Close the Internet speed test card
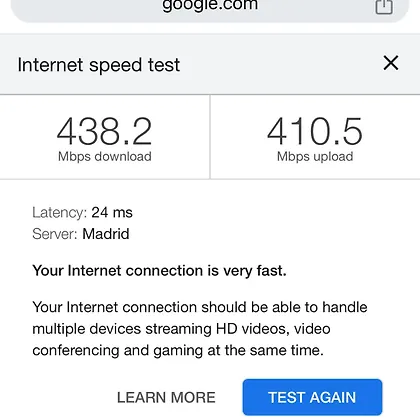420x420 pixels. pyautogui.click(x=391, y=63)
